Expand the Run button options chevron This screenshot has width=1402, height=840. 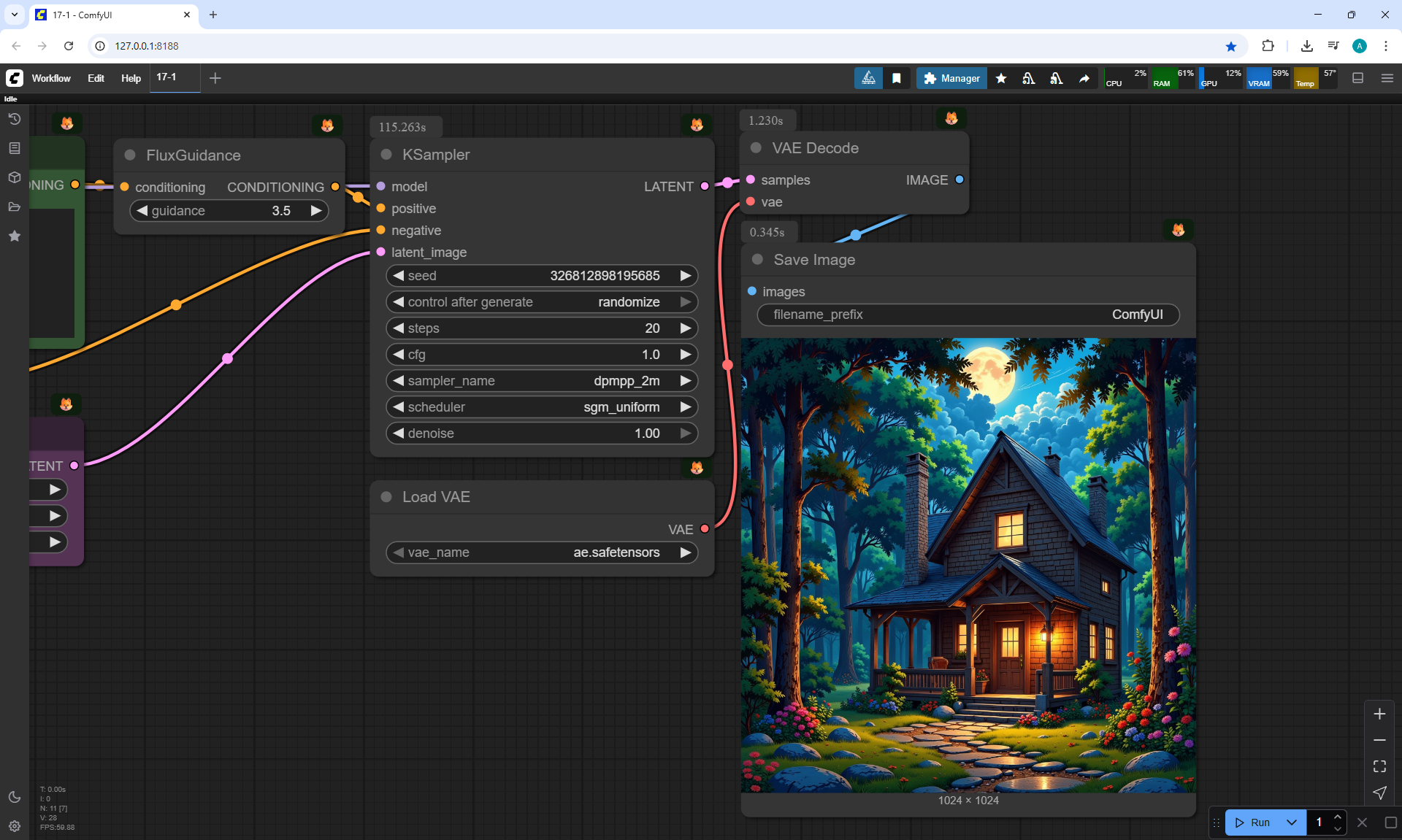1292,822
